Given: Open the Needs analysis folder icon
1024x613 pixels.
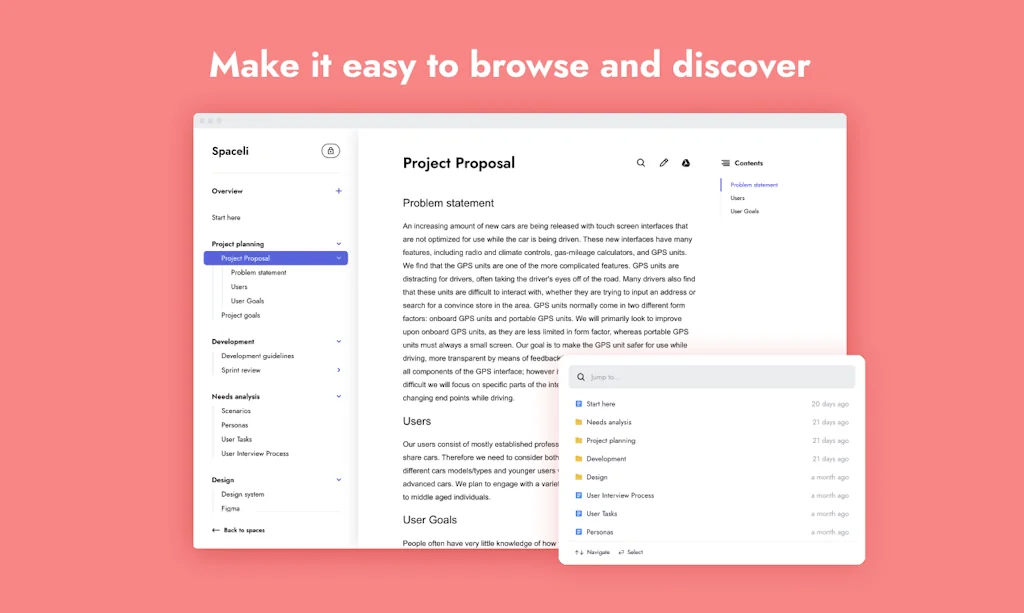Looking at the screenshot, I should click(x=578, y=422).
